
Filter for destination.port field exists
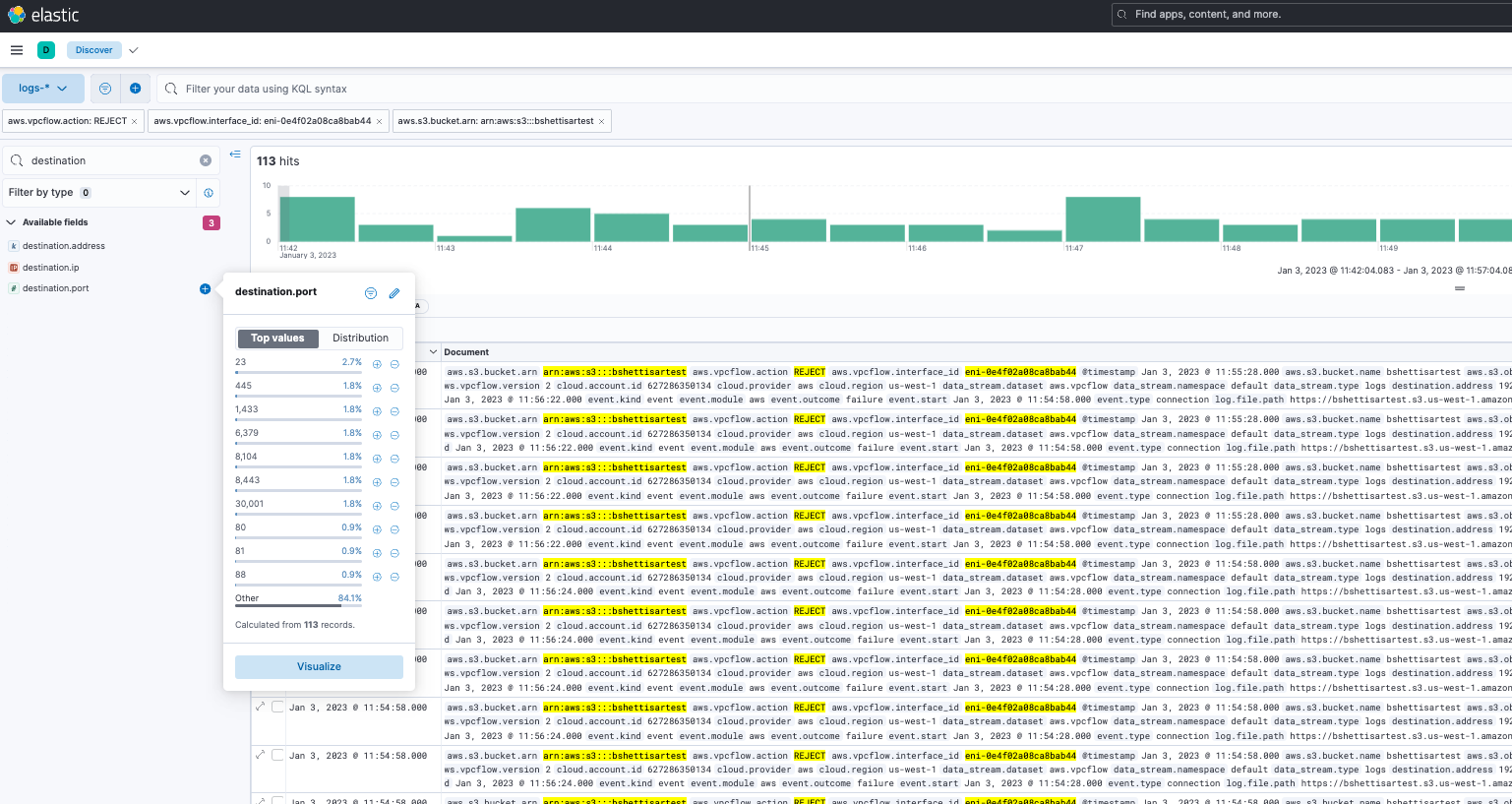(371, 293)
